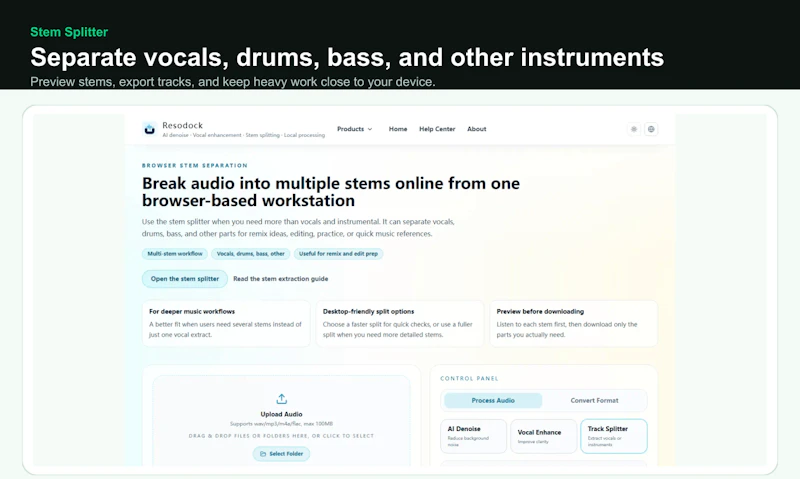Click the Vocals, drums, bass, other tag
The image size is (800, 479).
[x=251, y=254]
